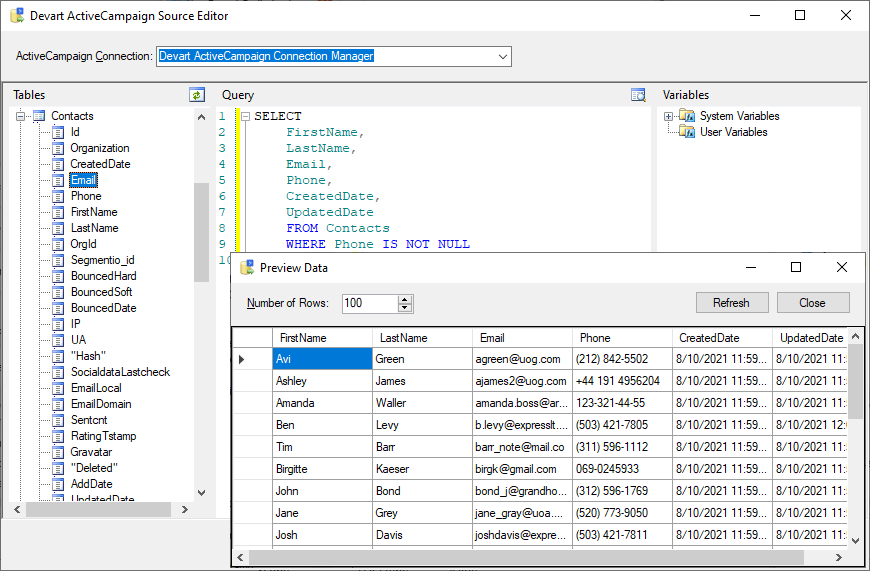This screenshot has width=870, height=571.
Task: Click the Devart editor title bar icon
Action: (17, 16)
